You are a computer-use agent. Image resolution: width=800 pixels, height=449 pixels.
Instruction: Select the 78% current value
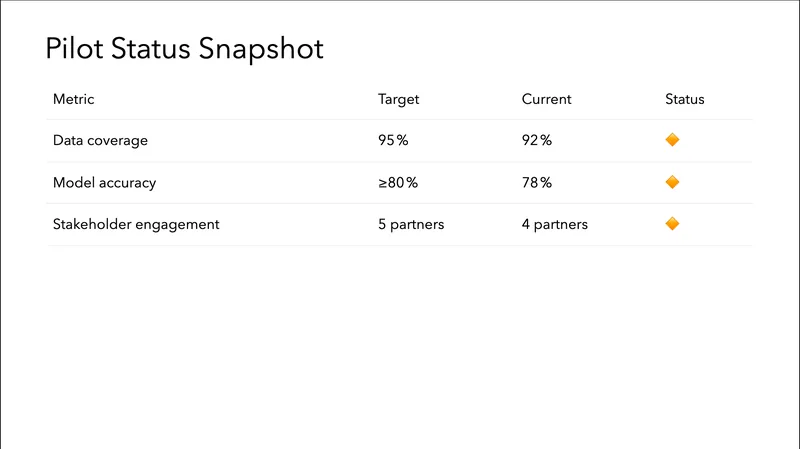click(x=537, y=183)
